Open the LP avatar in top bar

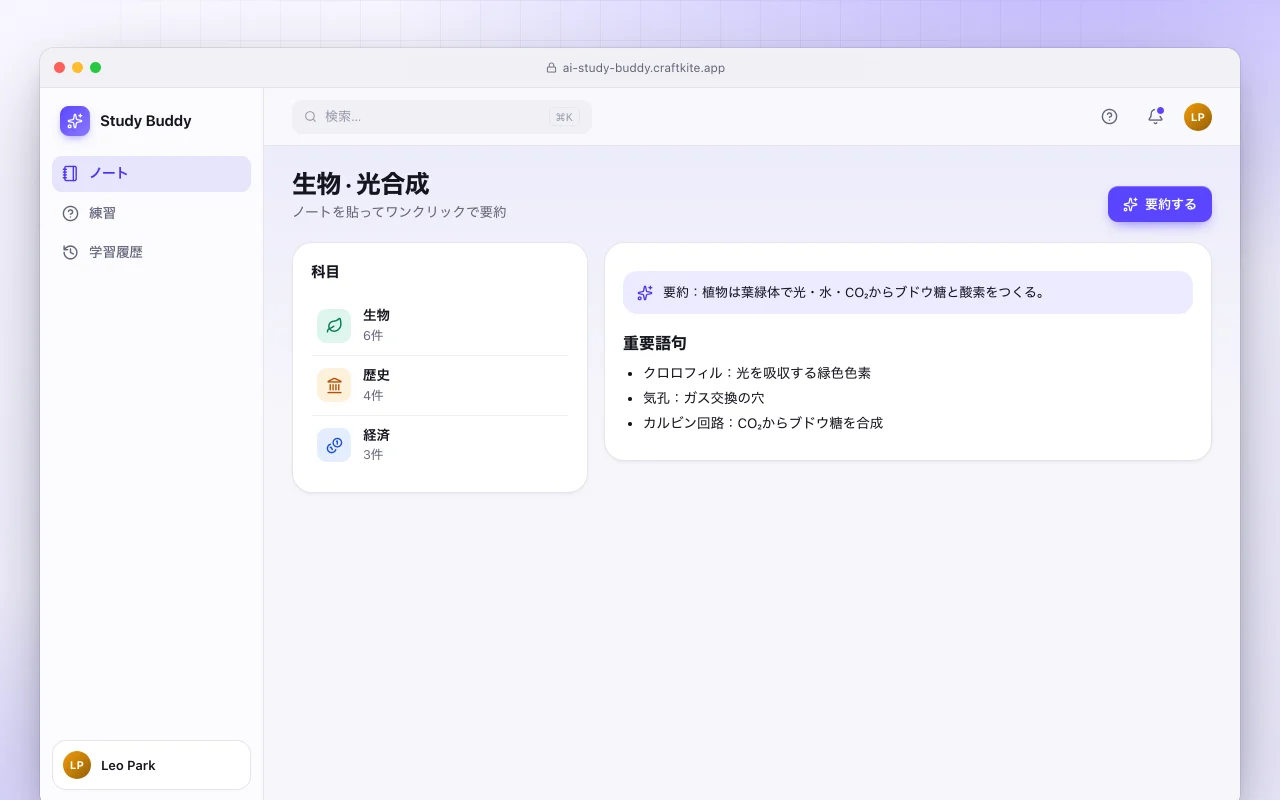point(1198,117)
